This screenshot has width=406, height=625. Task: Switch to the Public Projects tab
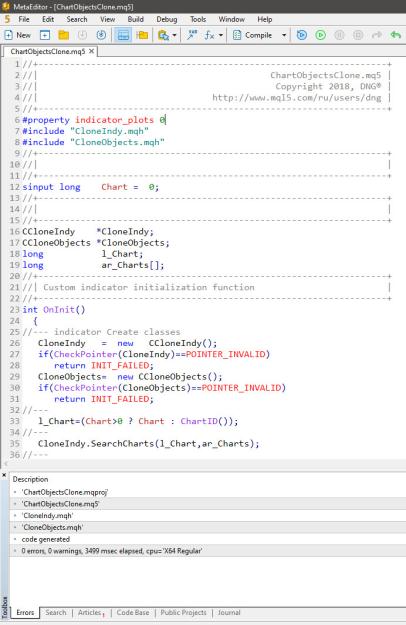pyautogui.click(x=183, y=613)
